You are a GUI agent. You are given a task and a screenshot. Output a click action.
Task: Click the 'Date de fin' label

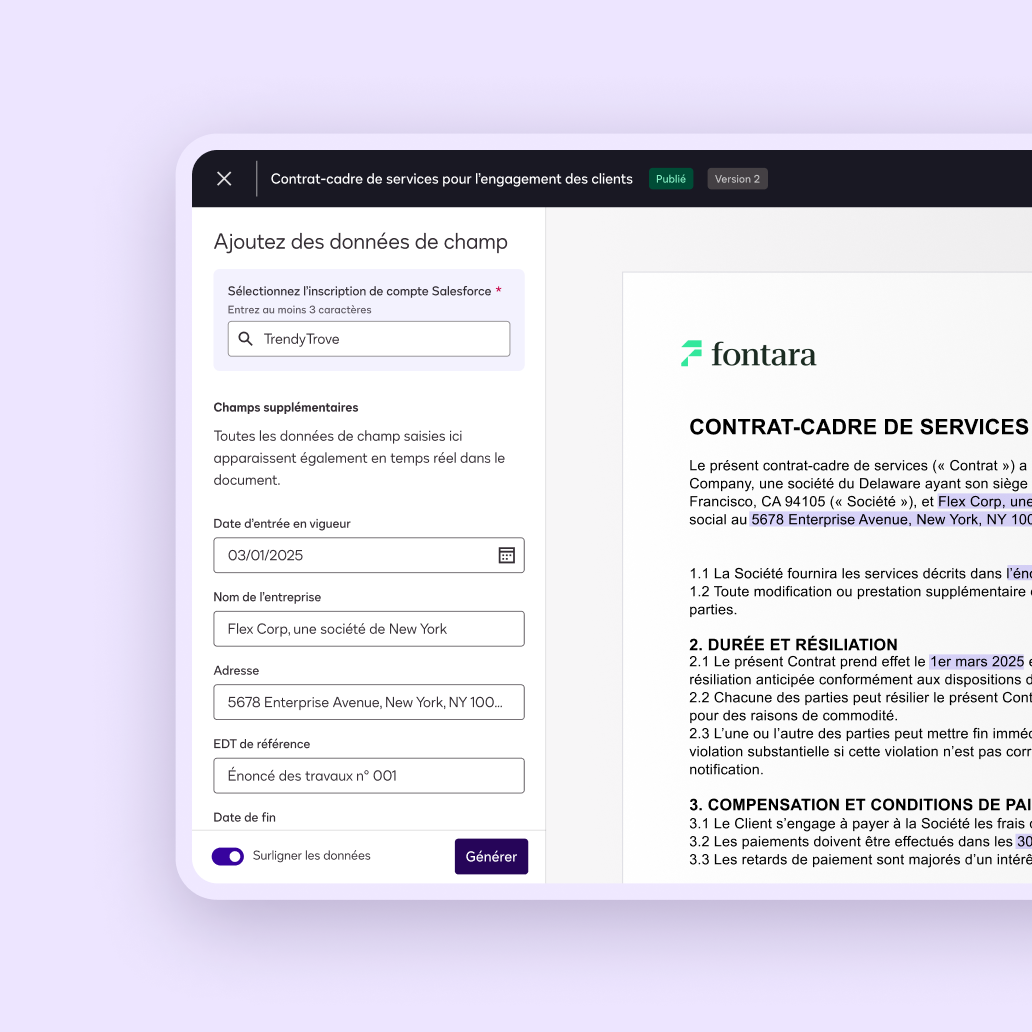[244, 817]
